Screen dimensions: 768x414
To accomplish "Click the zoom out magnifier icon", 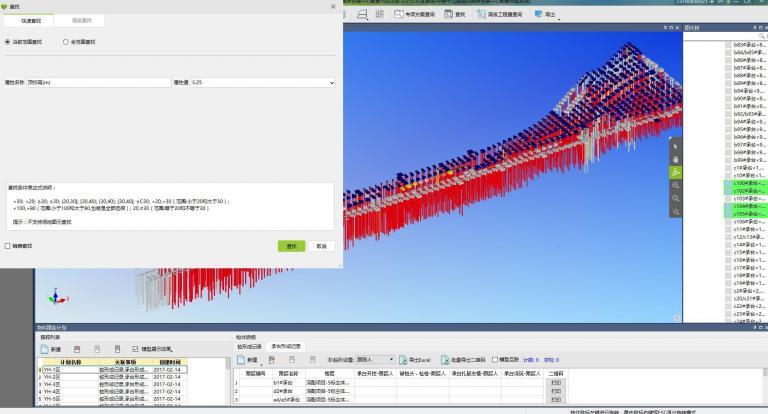I will click(x=676, y=199).
